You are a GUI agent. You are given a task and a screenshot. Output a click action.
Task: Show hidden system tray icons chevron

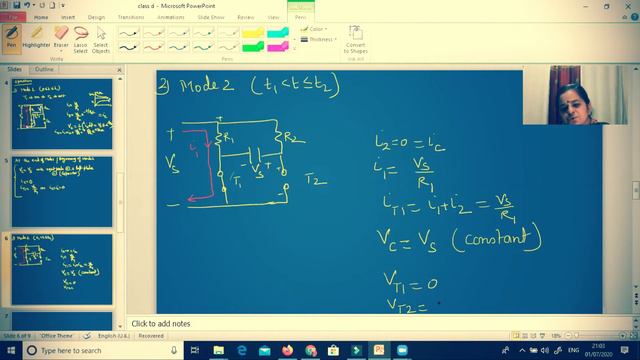522,350
